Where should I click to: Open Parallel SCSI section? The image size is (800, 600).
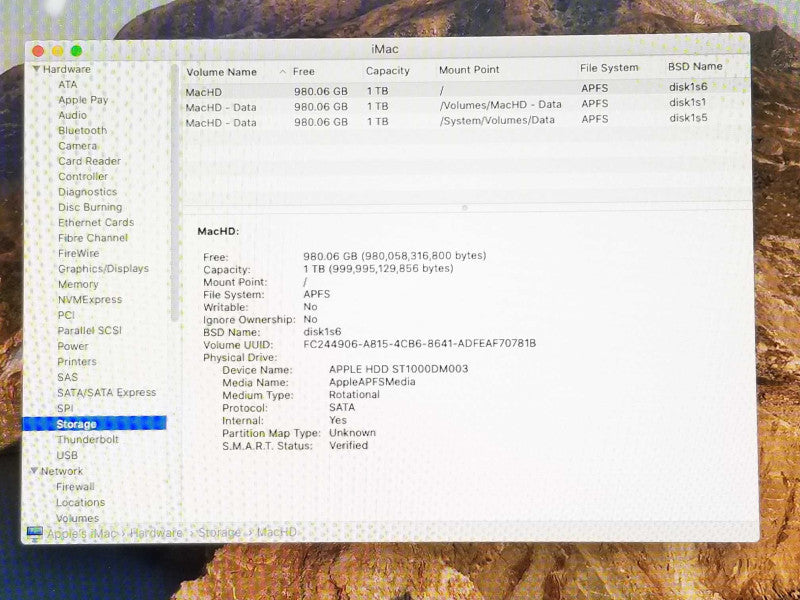[x=89, y=330]
